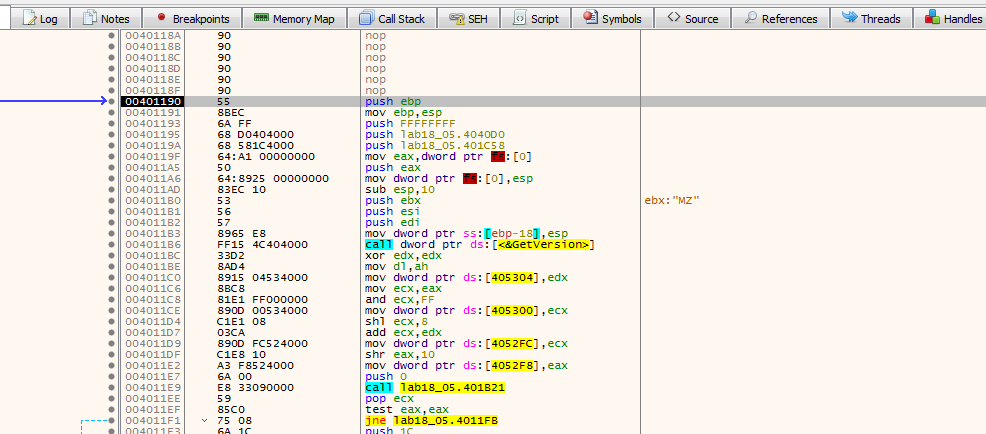Click instruction 'push lab18_05.401C58'
The height and width of the screenshot is (434, 986).
tap(435, 146)
